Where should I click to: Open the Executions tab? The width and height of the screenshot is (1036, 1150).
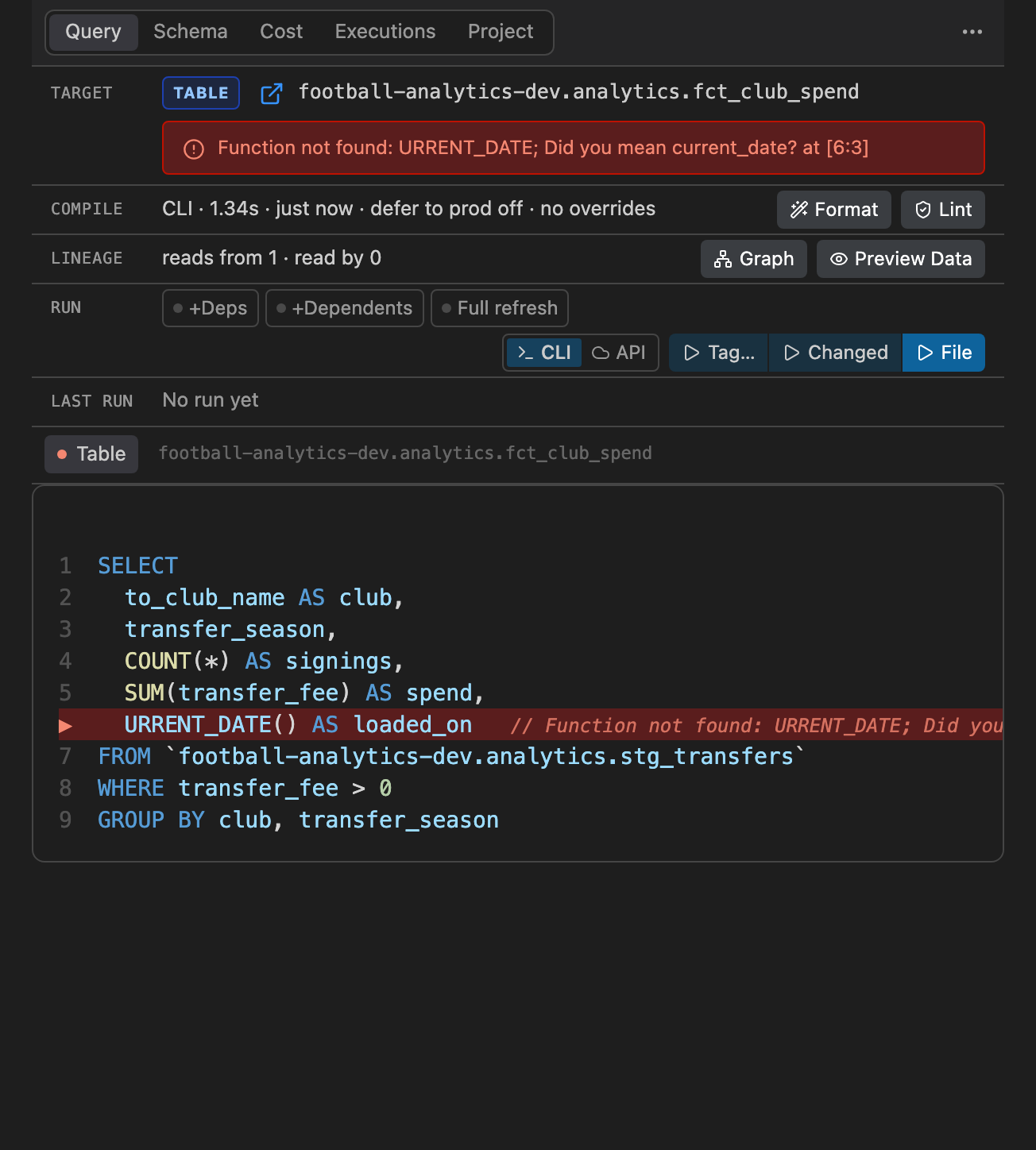point(385,32)
